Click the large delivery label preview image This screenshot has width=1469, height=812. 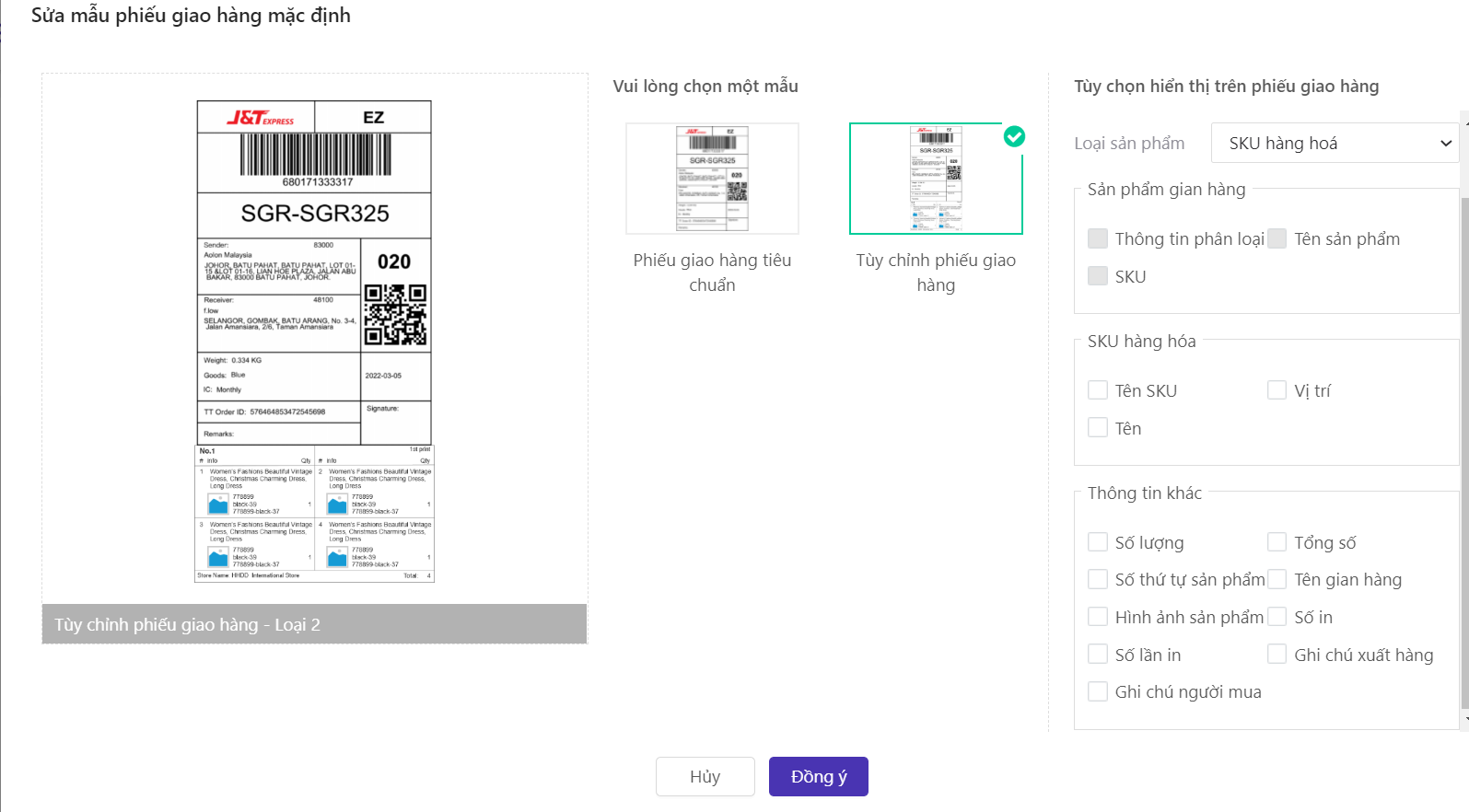click(314, 341)
